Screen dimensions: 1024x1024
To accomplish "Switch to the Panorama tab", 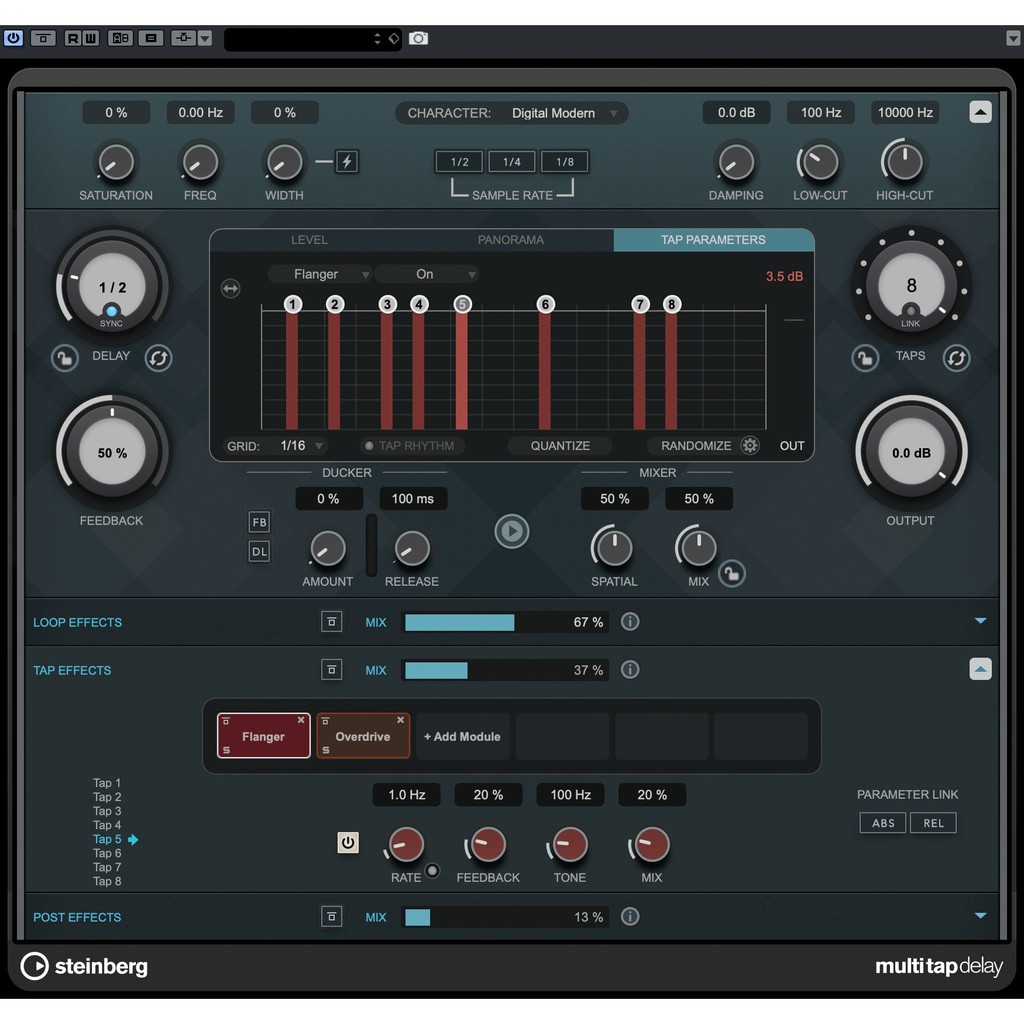I will 511,240.
